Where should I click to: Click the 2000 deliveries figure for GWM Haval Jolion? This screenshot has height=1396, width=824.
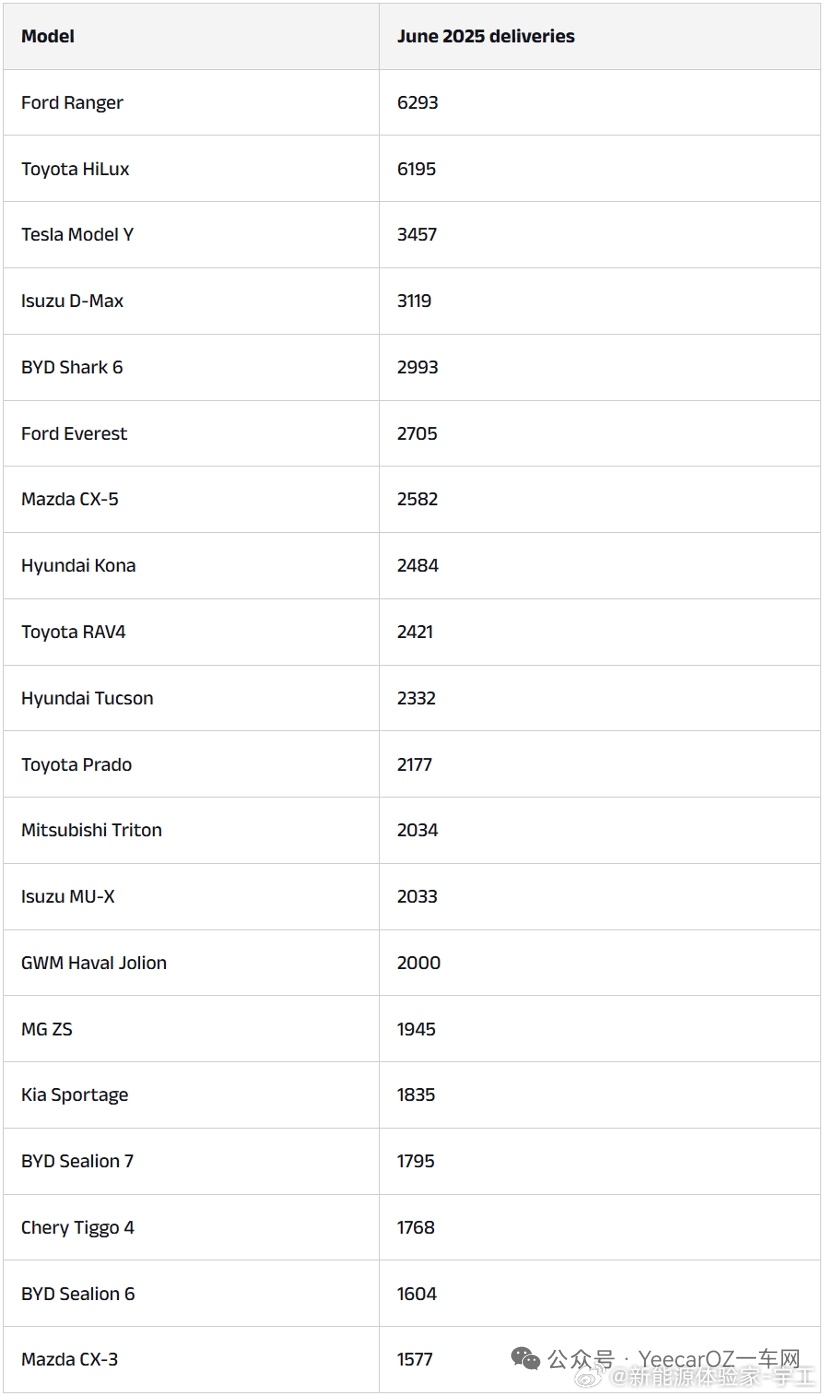[x=419, y=963]
